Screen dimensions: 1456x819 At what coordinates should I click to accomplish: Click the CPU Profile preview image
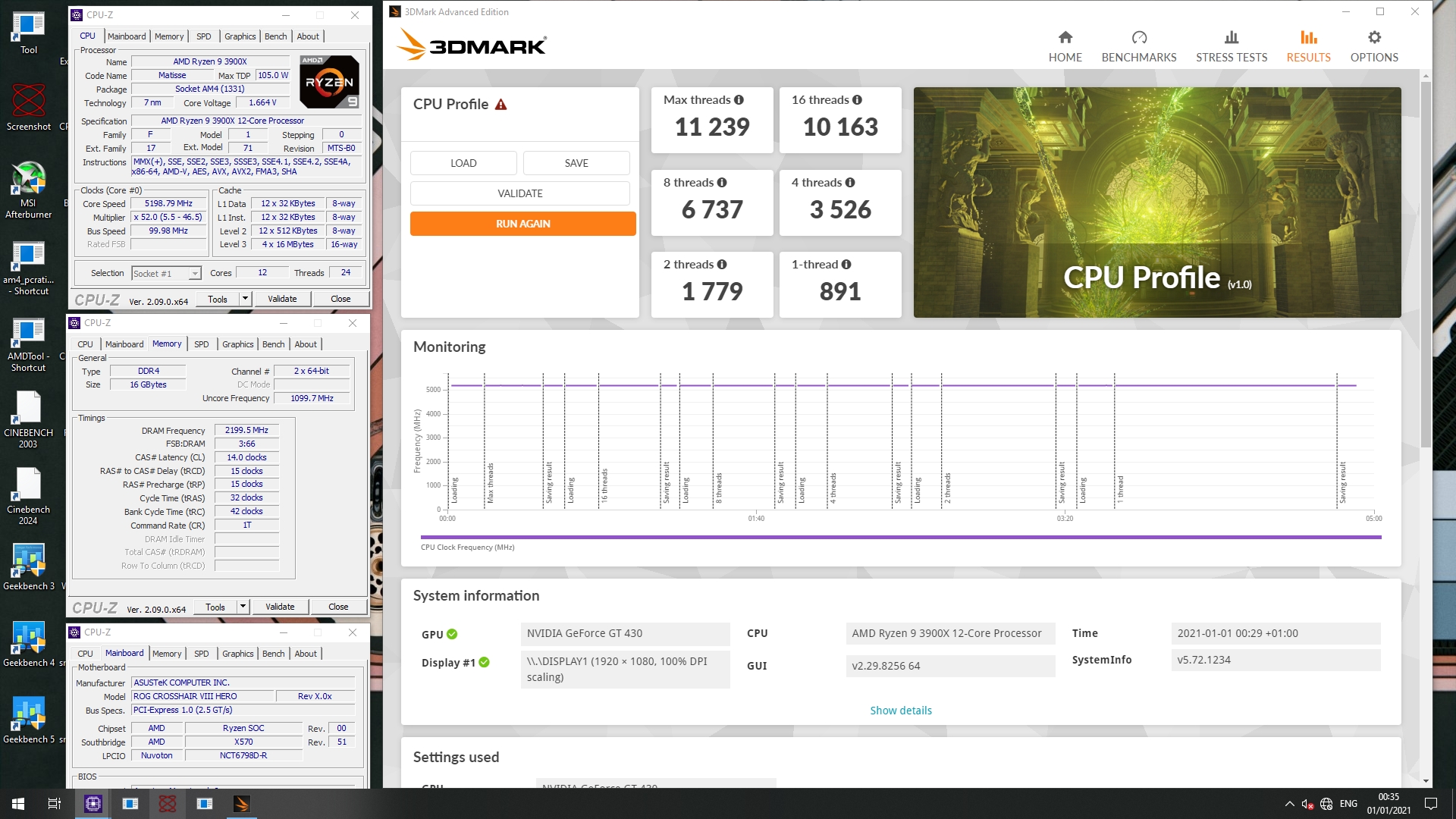pyautogui.click(x=1157, y=202)
